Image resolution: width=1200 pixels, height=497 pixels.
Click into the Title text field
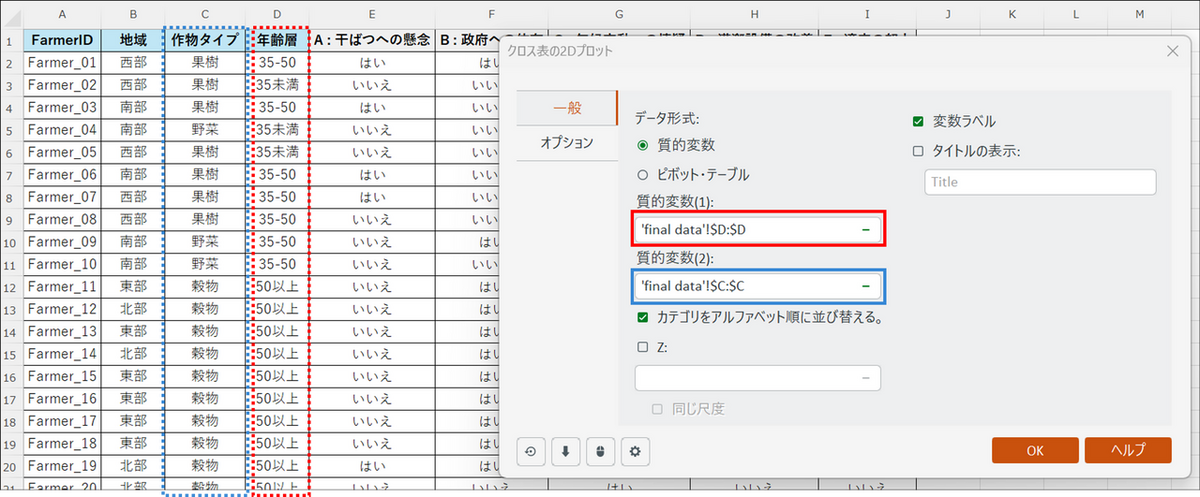tap(1040, 182)
